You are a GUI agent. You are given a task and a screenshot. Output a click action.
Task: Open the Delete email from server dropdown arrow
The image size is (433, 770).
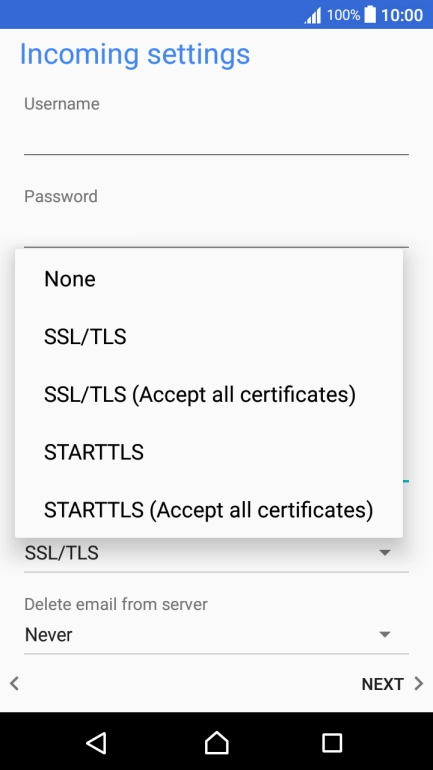tap(385, 634)
